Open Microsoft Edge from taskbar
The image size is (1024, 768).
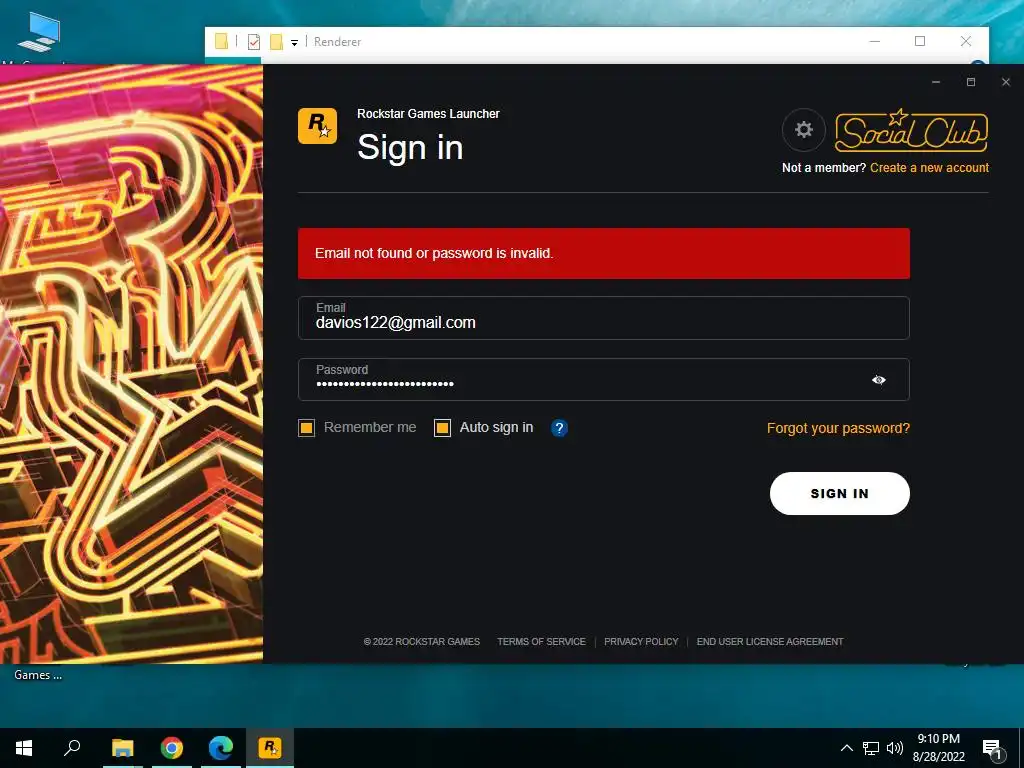(x=221, y=748)
